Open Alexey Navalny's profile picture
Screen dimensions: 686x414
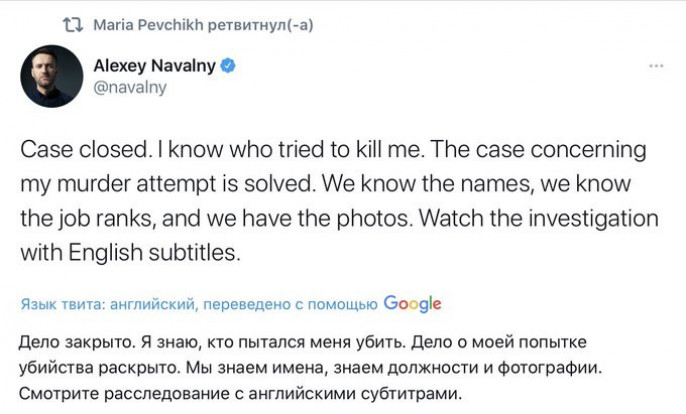click(50, 75)
